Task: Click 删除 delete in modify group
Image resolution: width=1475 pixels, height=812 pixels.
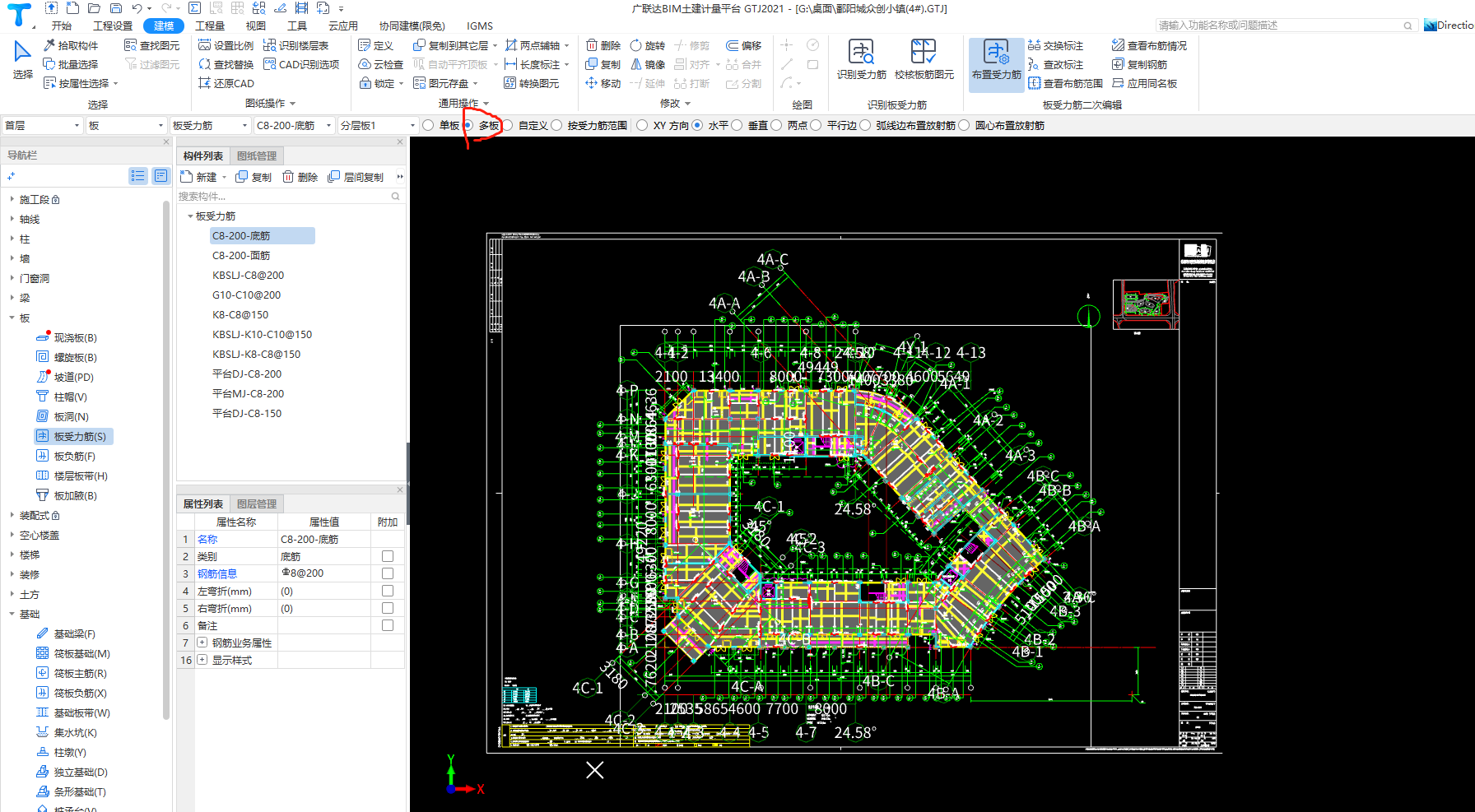Action: click(x=603, y=45)
